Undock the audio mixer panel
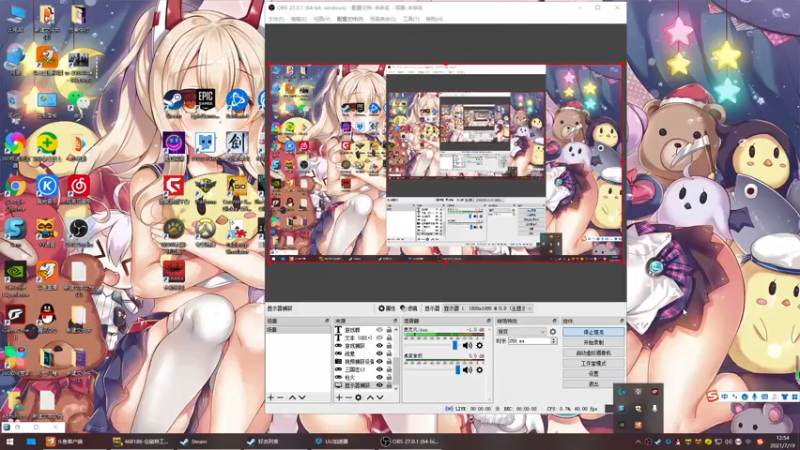The width and height of the screenshot is (800, 450). click(488, 321)
